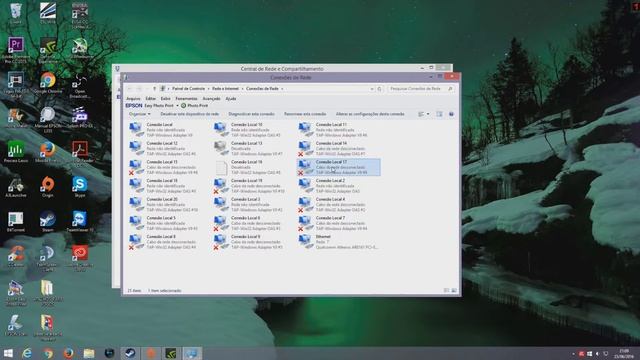Open the Avançado menu
The image size is (640, 360).
(211, 99)
